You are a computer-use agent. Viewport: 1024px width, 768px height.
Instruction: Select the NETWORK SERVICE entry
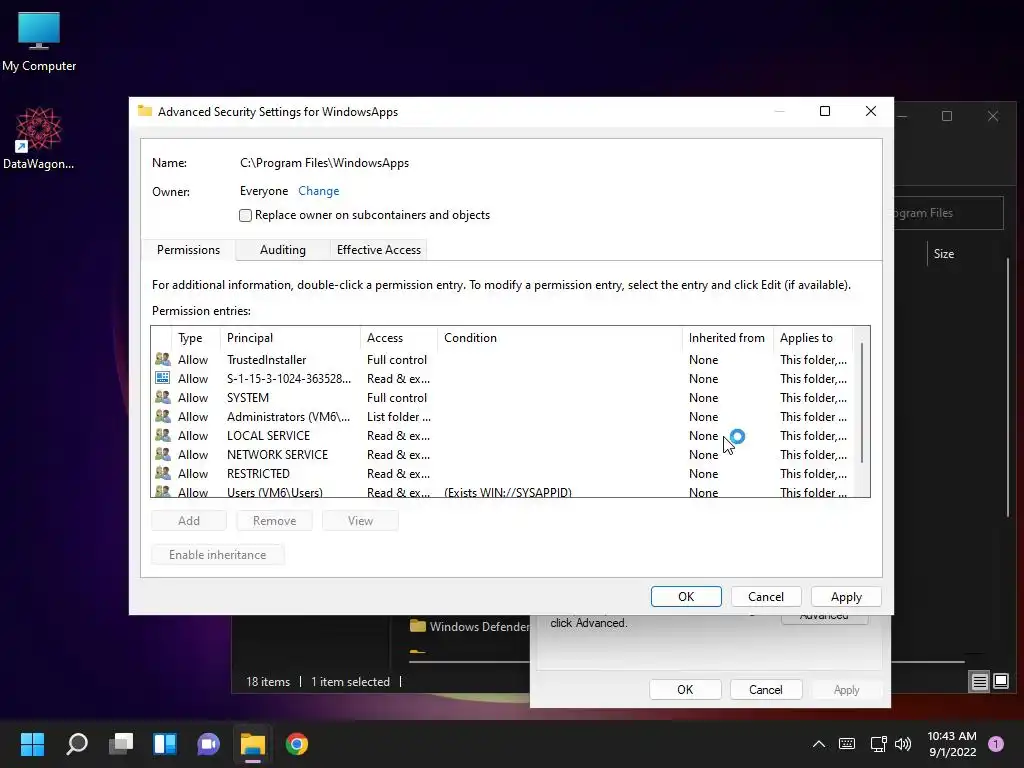coord(504,454)
